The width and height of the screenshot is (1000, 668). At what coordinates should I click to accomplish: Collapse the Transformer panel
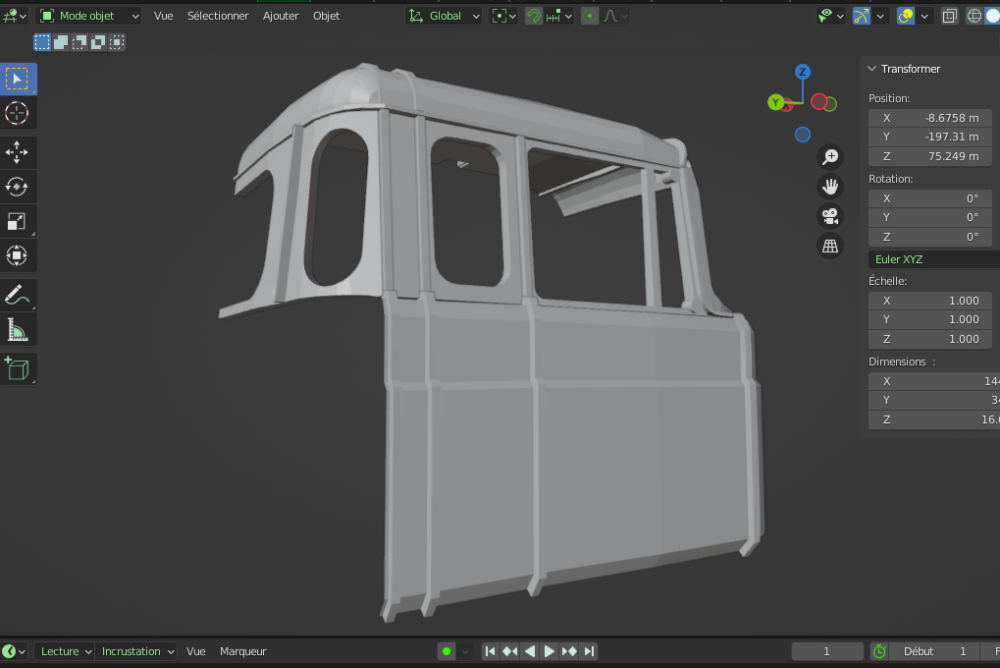point(872,69)
